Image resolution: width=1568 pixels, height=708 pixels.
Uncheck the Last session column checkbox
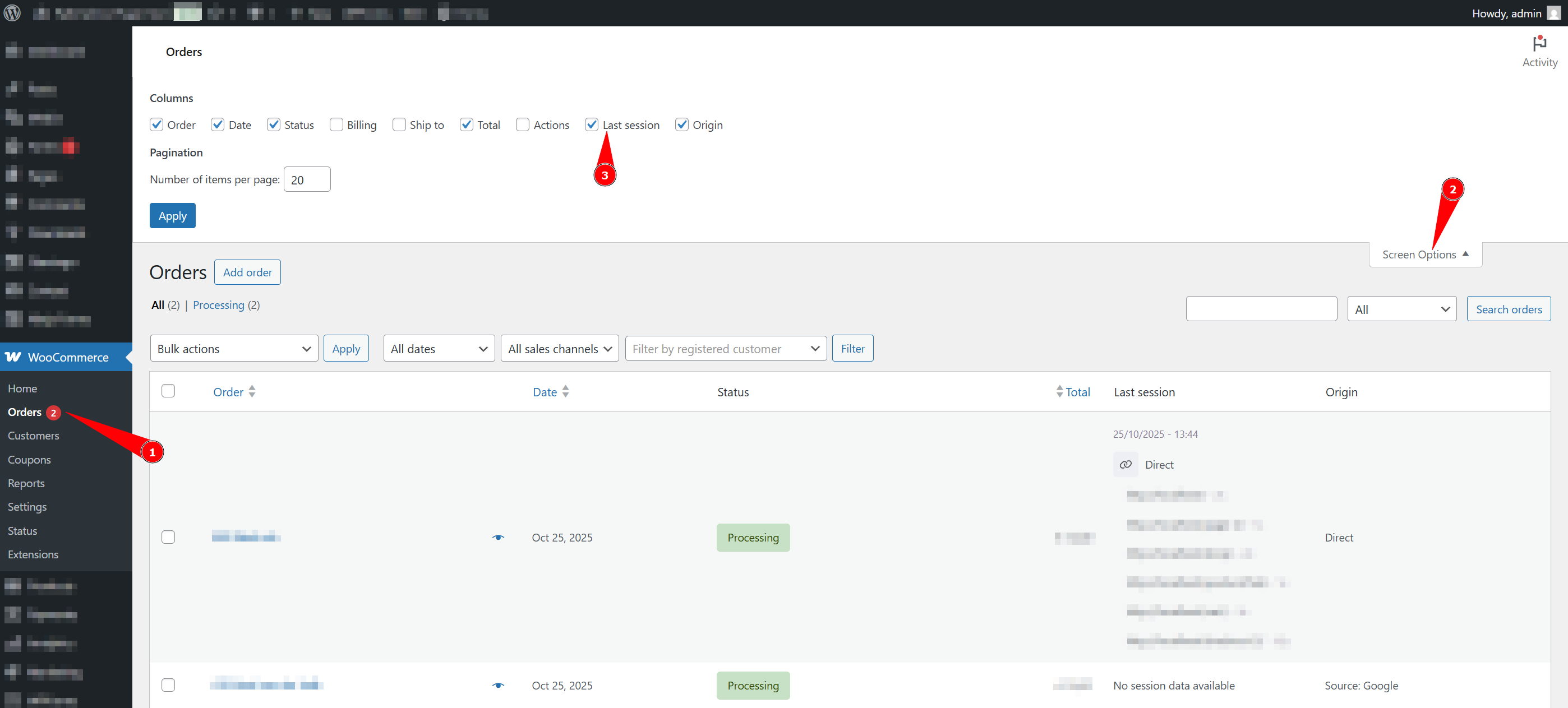coord(591,124)
